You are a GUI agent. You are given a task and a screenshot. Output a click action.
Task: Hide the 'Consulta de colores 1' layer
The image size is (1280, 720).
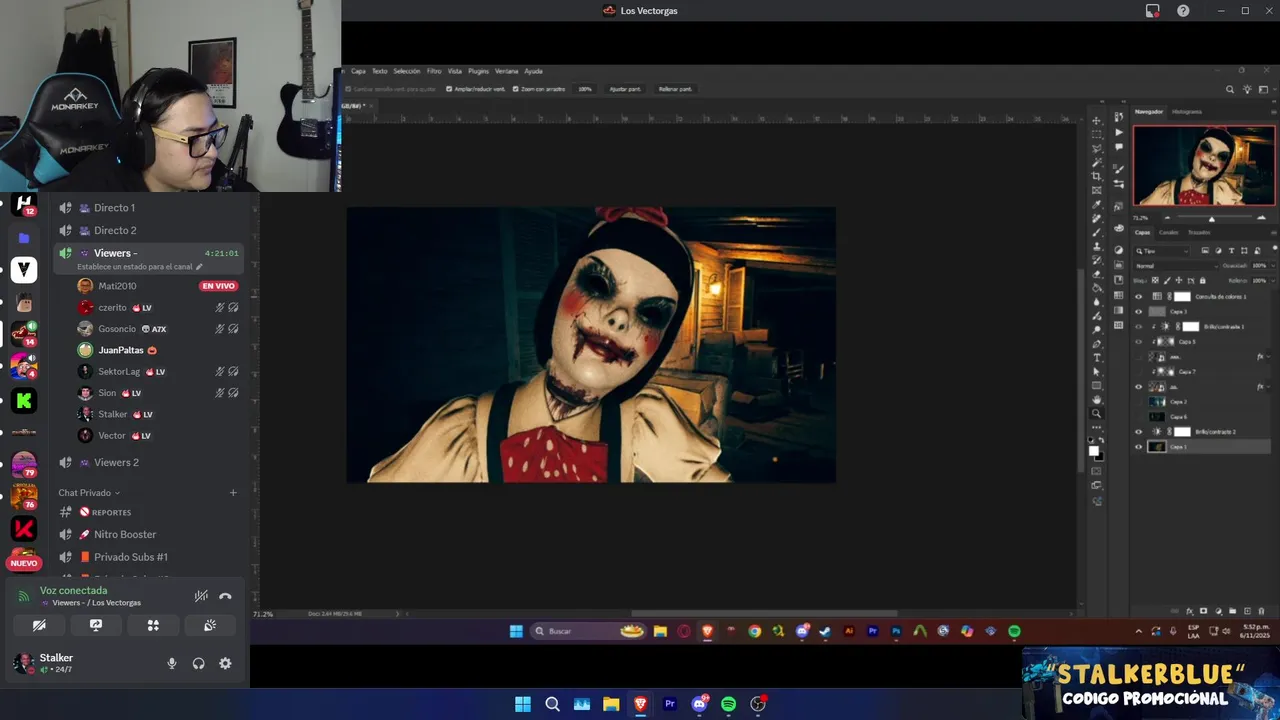1138,297
